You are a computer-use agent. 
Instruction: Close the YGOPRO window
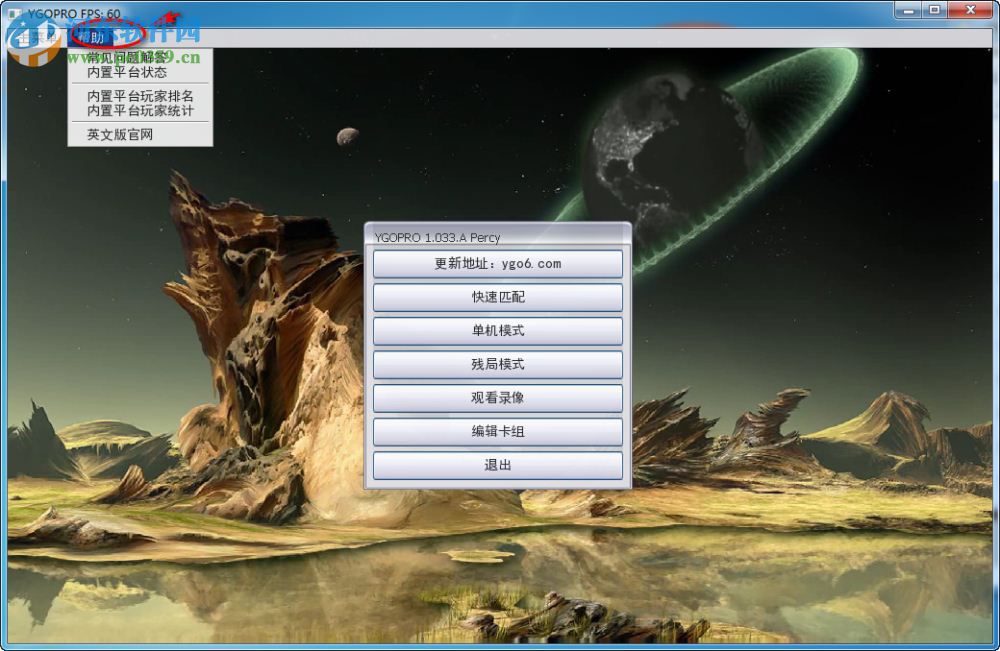point(969,9)
